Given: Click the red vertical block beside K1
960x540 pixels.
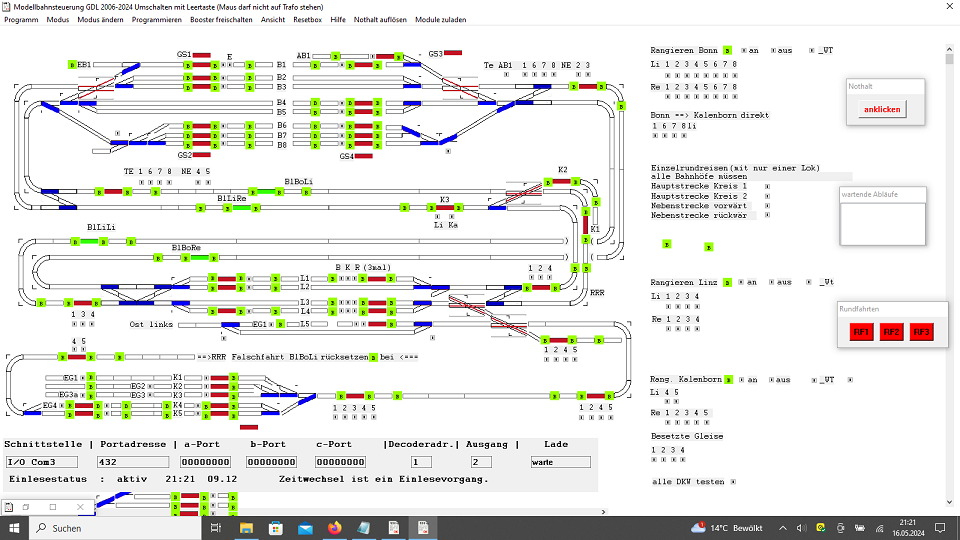Looking at the screenshot, I should pos(586,225).
